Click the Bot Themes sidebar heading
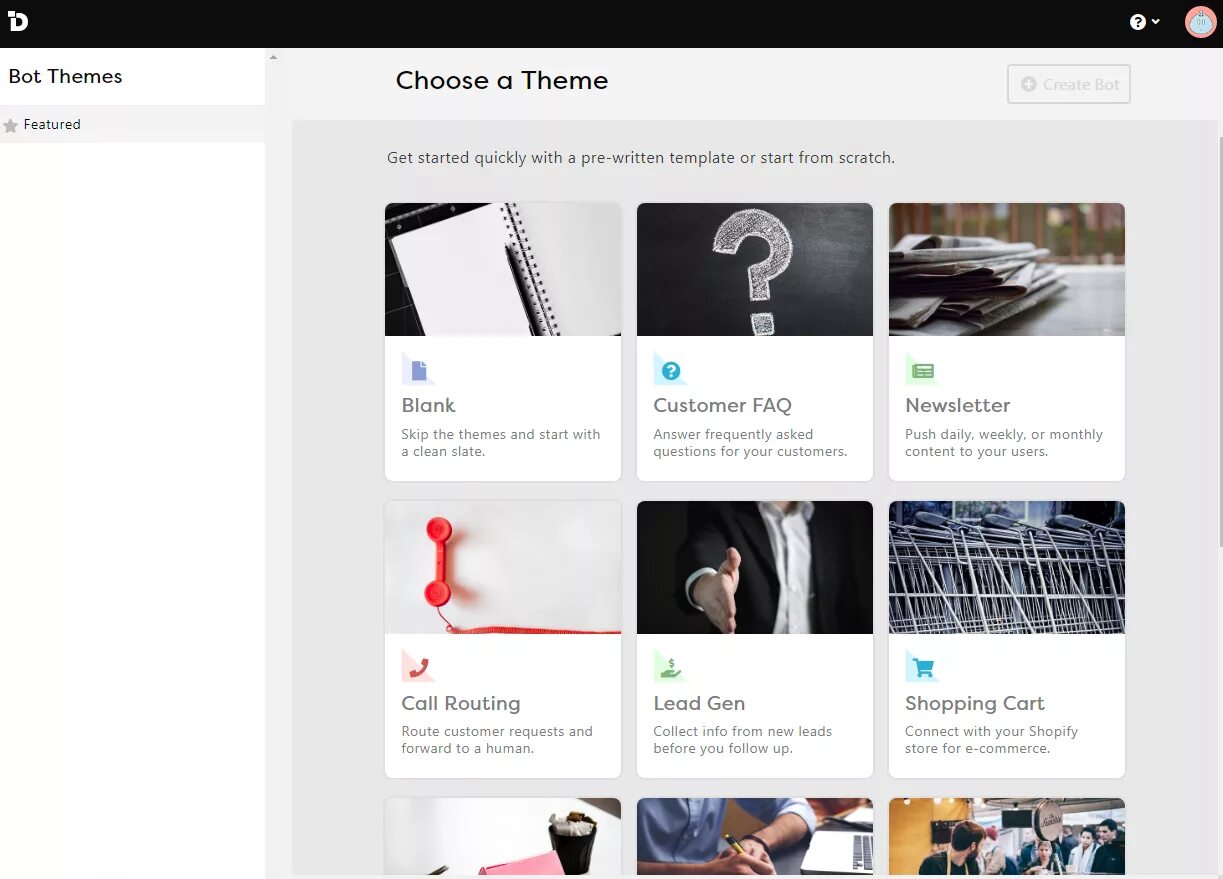 (x=65, y=76)
